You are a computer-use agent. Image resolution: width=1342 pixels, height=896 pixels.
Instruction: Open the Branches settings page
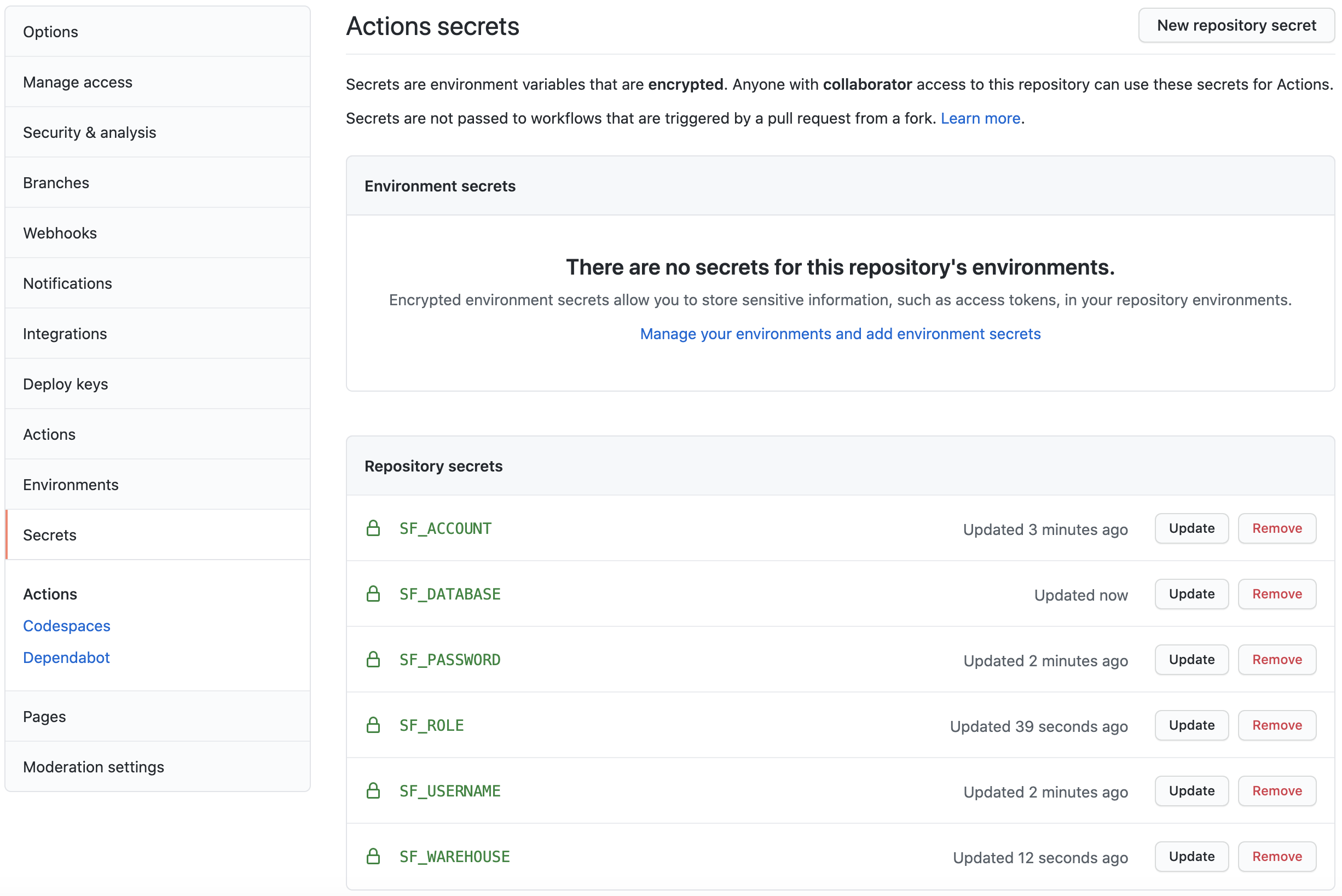pos(55,182)
